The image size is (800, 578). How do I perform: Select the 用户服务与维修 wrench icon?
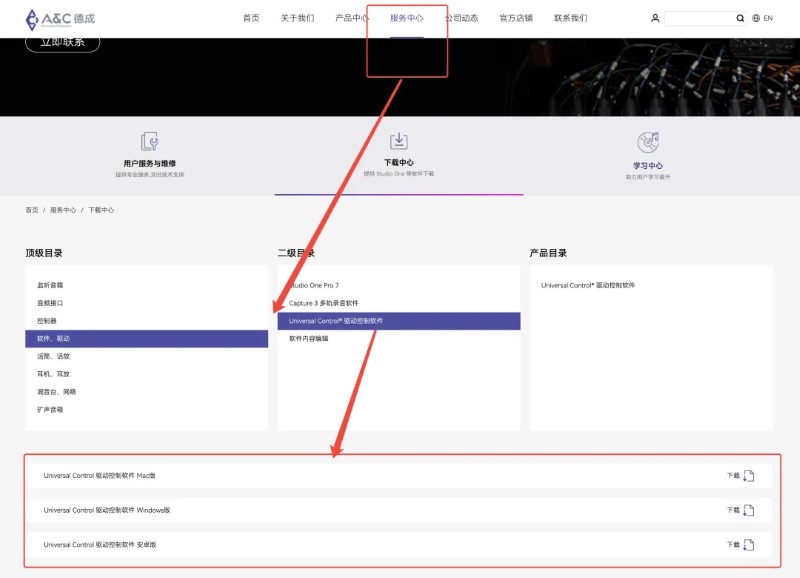[x=149, y=141]
